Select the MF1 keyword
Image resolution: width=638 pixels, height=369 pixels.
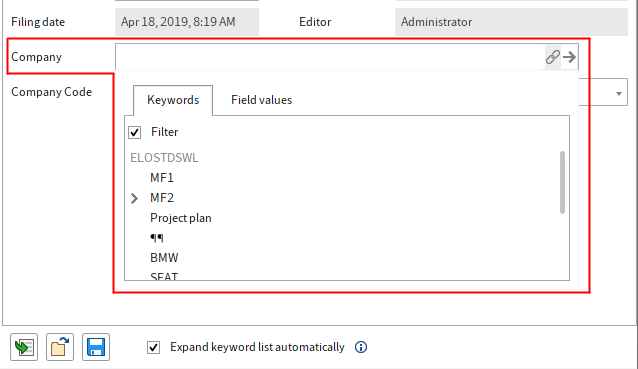point(162,178)
